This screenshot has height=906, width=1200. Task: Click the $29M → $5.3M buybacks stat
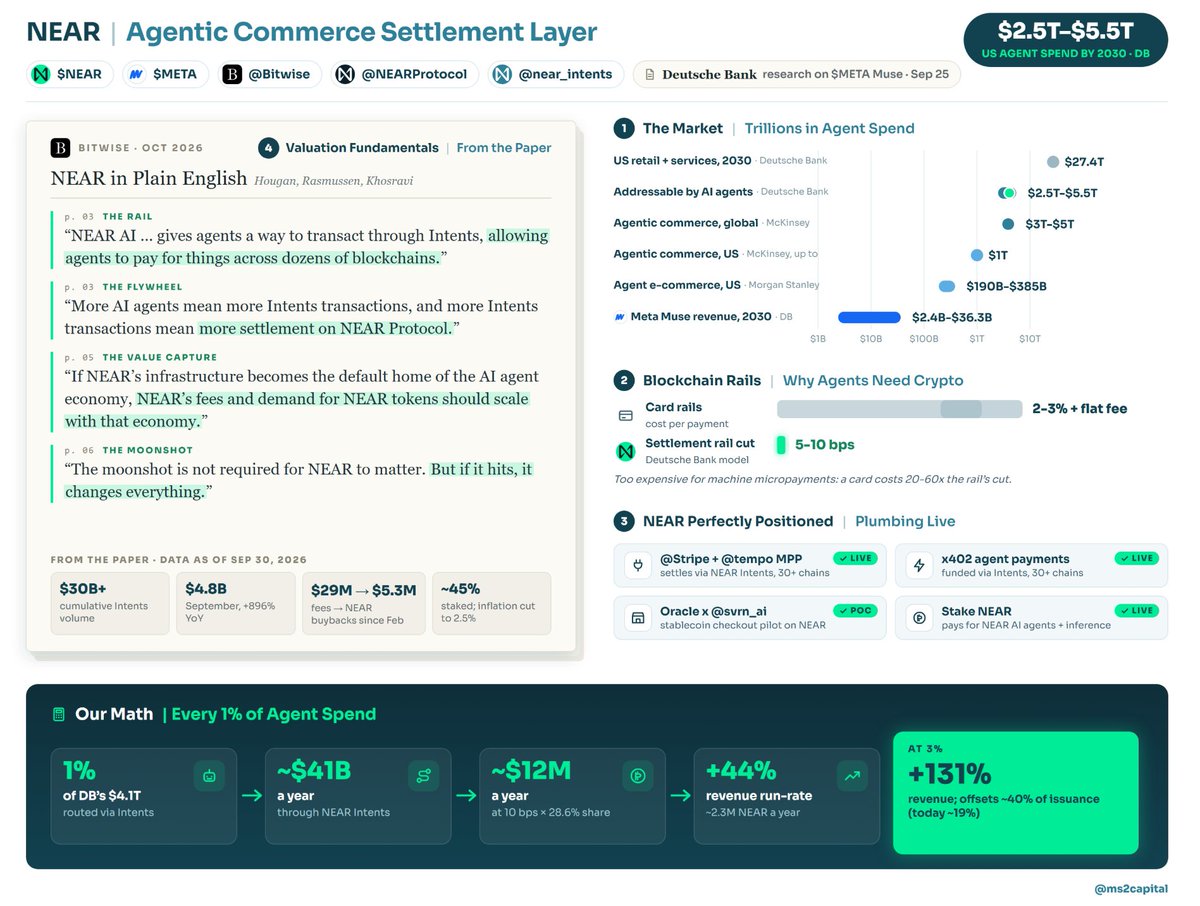364,603
